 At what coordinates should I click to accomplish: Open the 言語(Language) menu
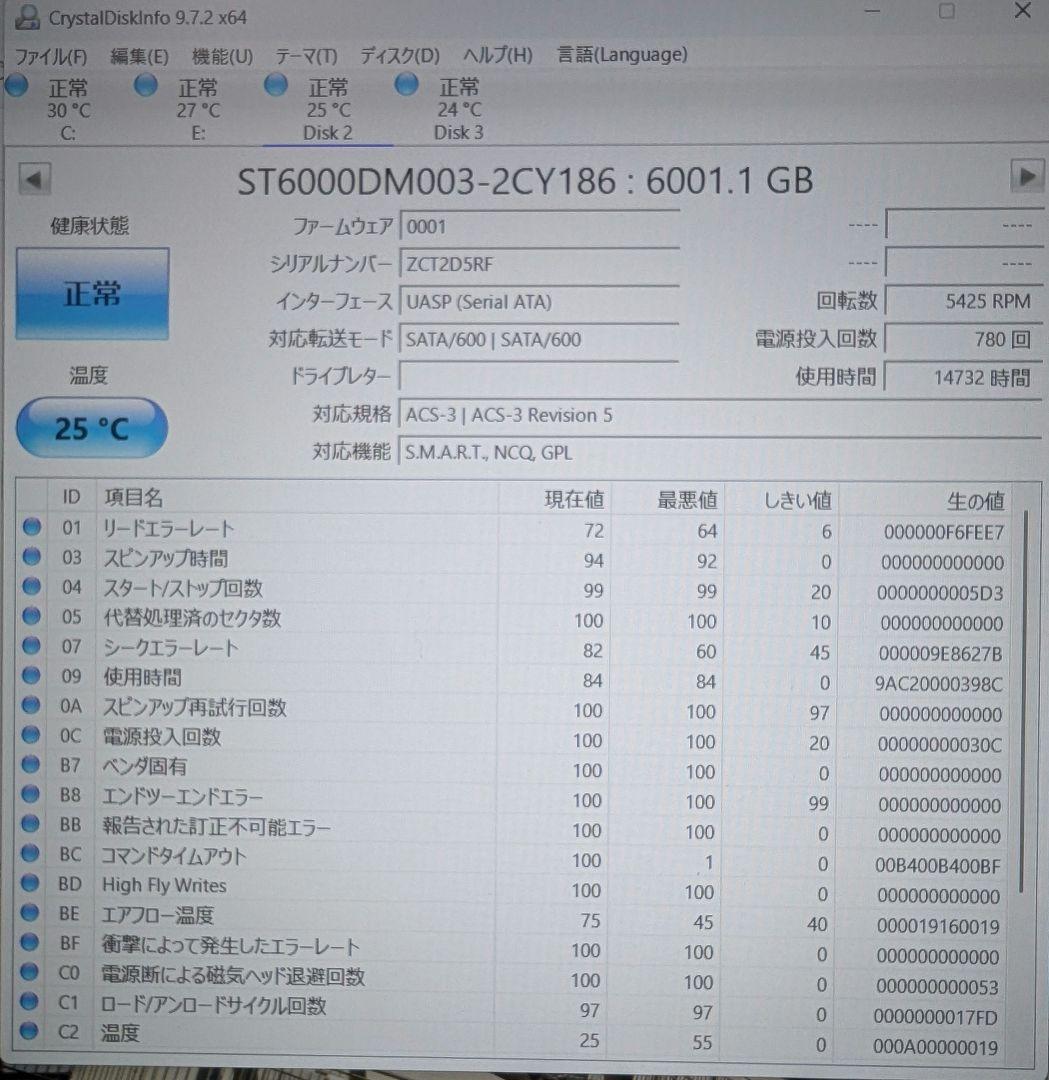(x=622, y=54)
